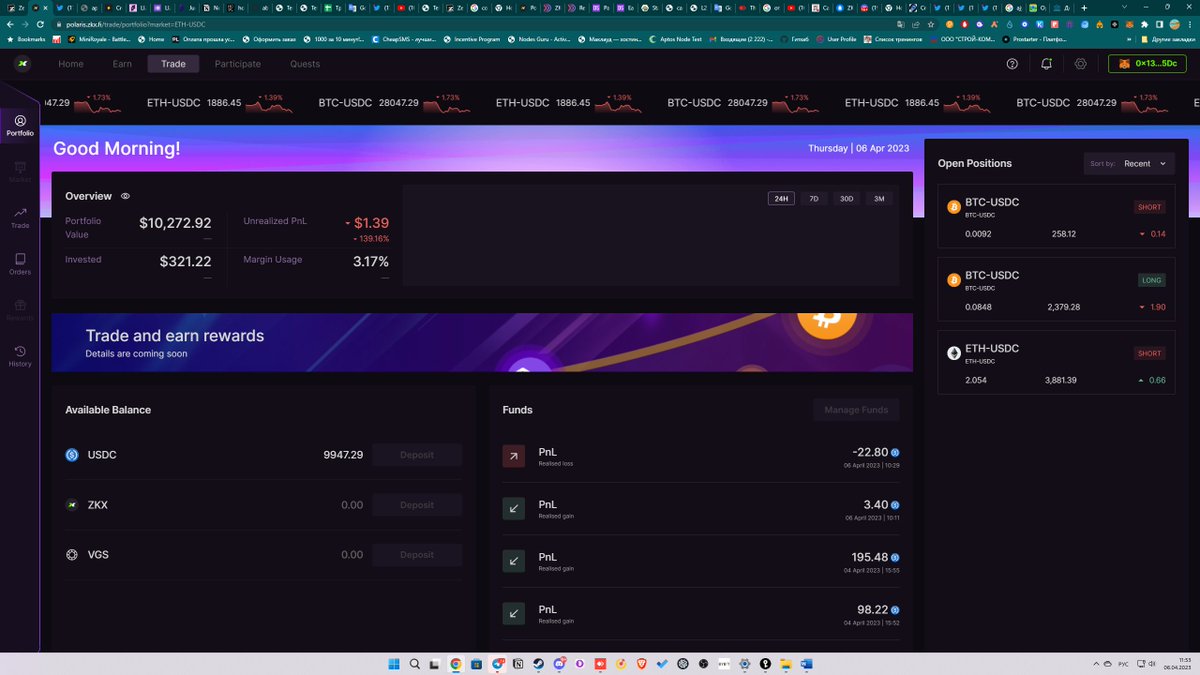1200x675 pixels.
Task: Toggle portfolio value visibility eye icon
Action: pos(125,196)
